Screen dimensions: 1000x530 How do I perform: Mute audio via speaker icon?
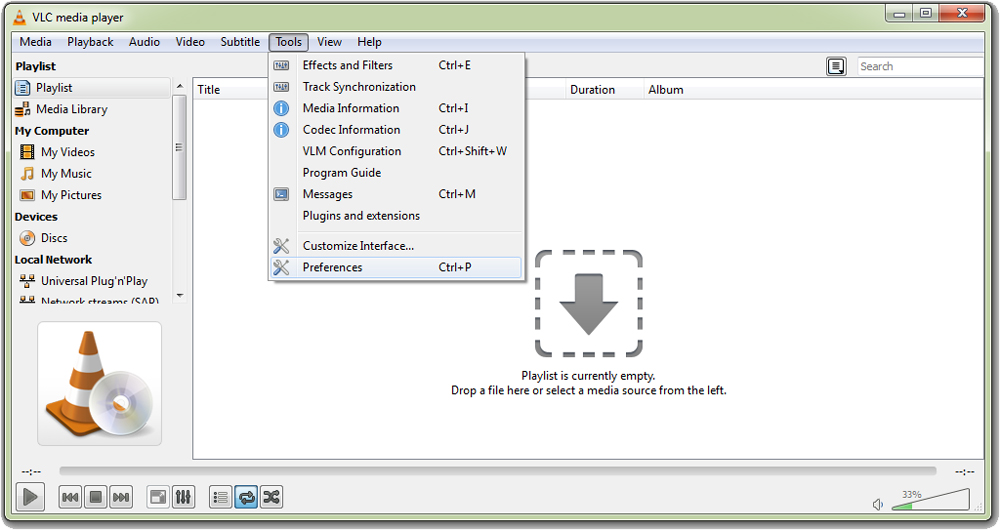tap(878, 504)
